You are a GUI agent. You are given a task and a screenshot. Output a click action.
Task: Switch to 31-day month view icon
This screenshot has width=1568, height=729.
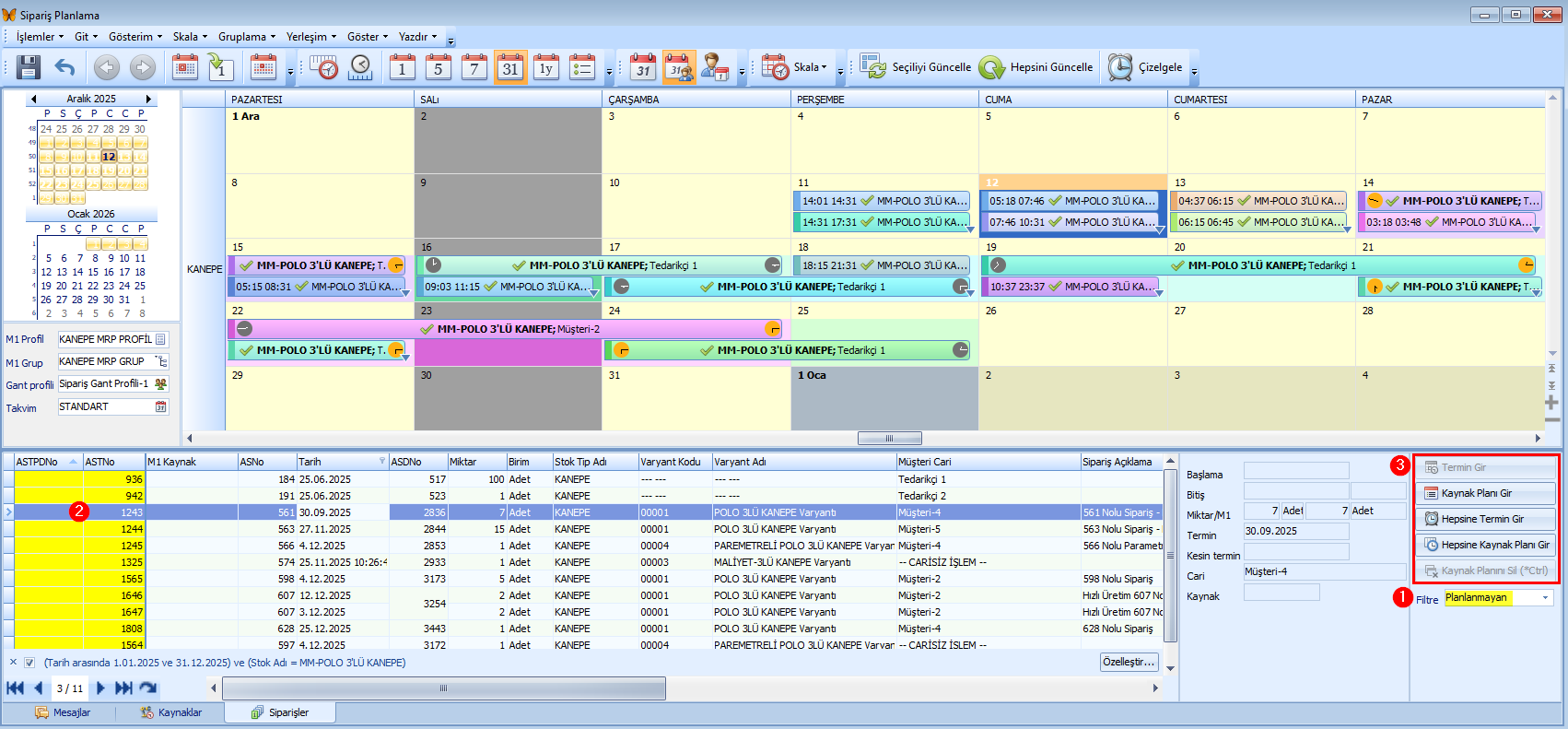click(510, 67)
